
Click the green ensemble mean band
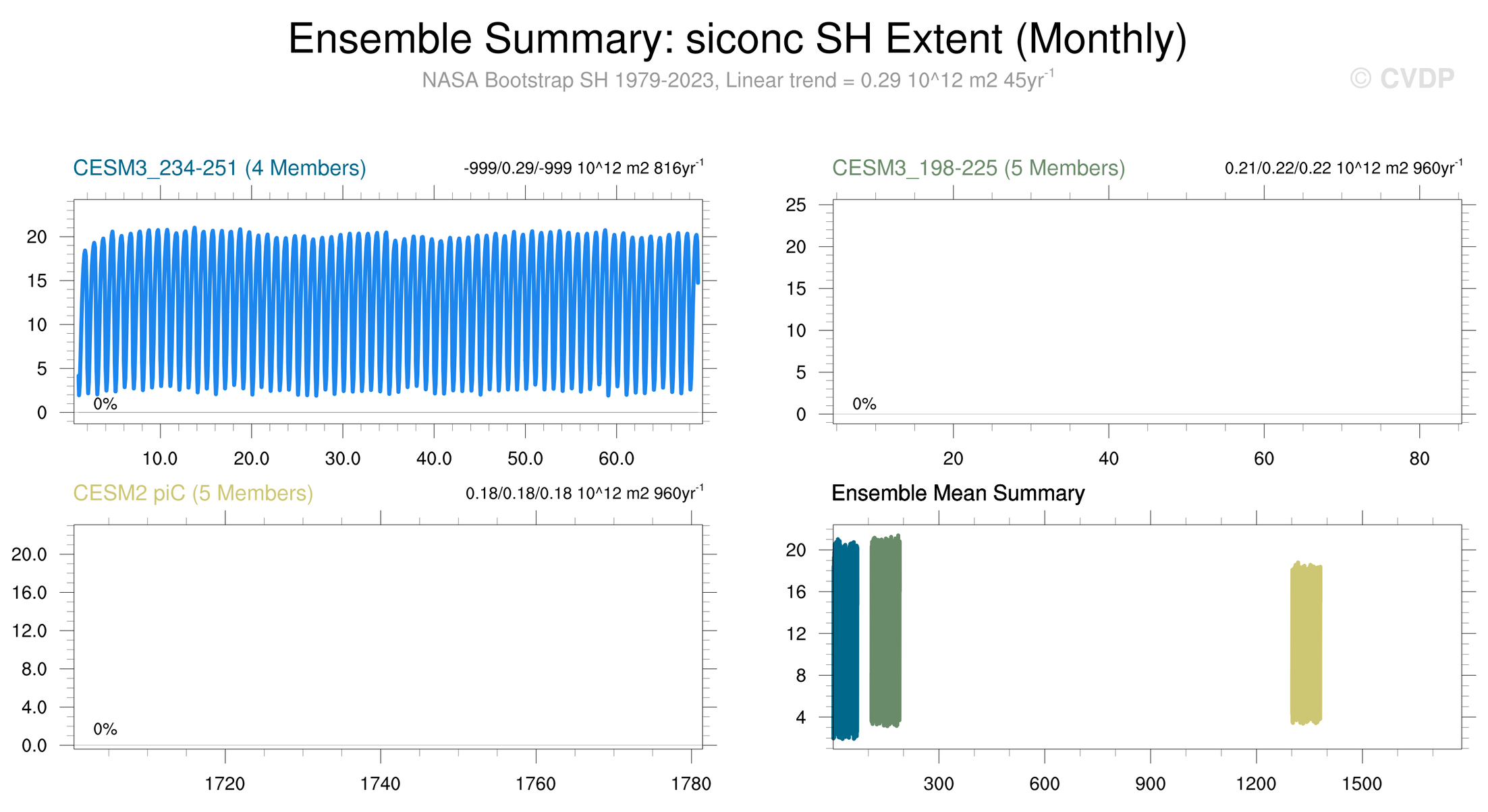click(885, 634)
